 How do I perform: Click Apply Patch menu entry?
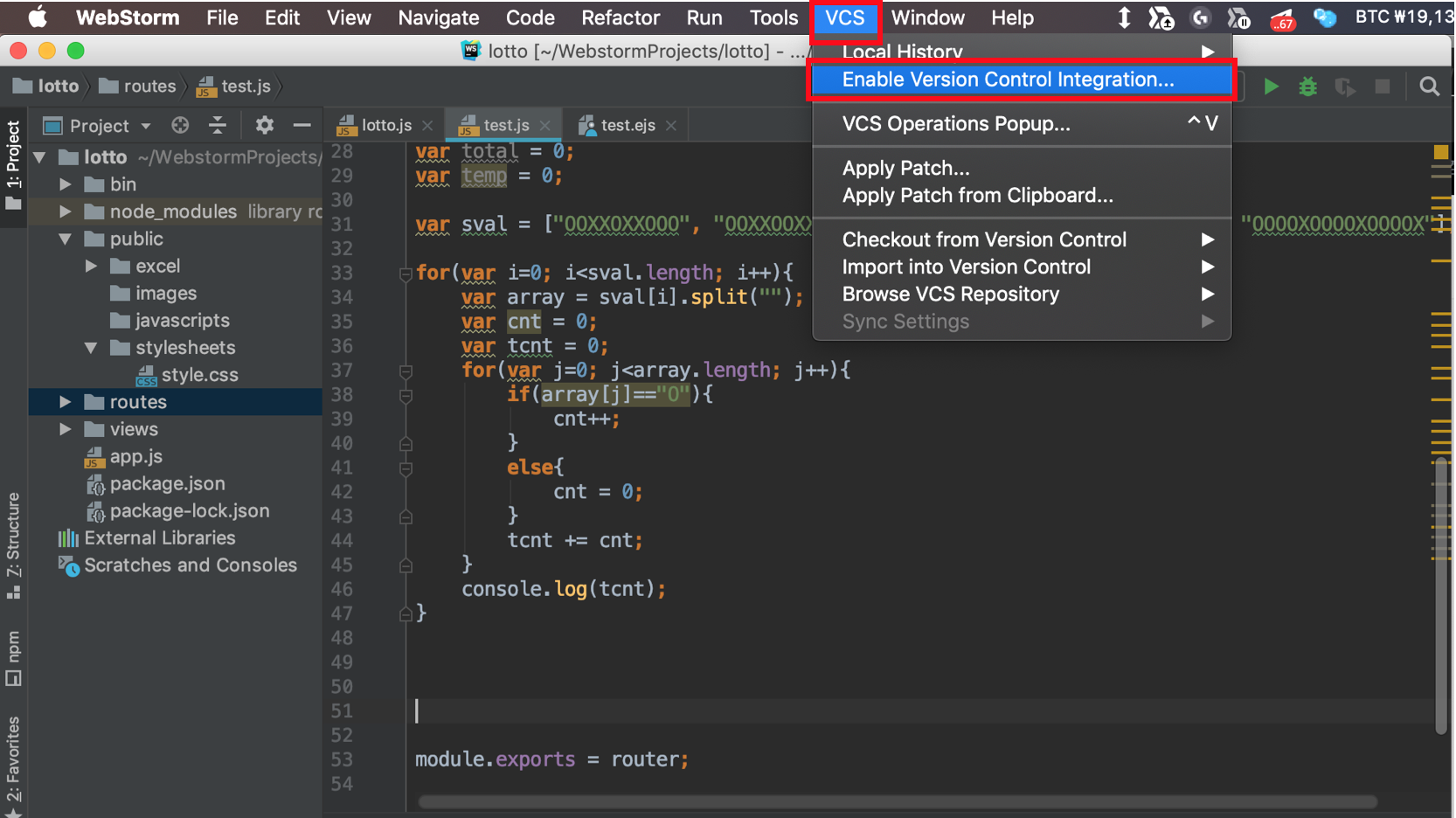[1022, 168]
